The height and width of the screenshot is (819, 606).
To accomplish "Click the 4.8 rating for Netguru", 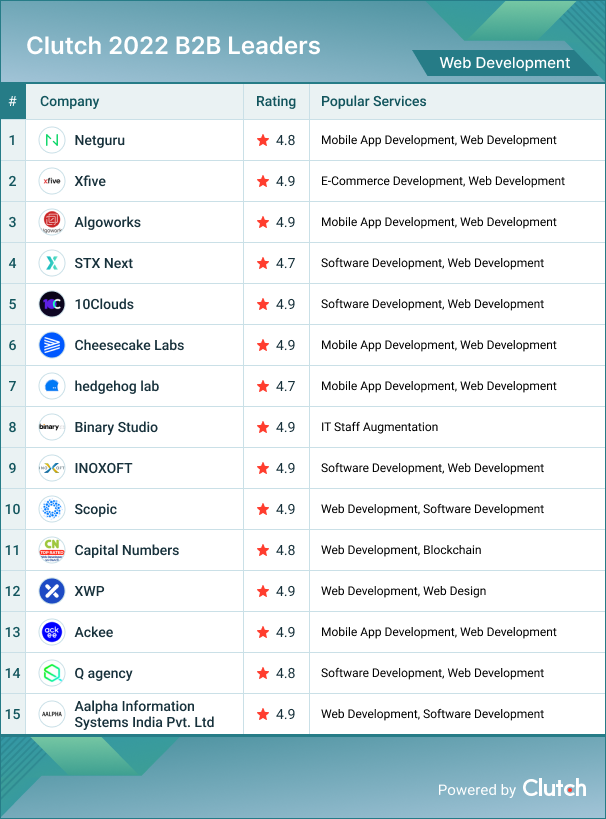I will pos(285,140).
